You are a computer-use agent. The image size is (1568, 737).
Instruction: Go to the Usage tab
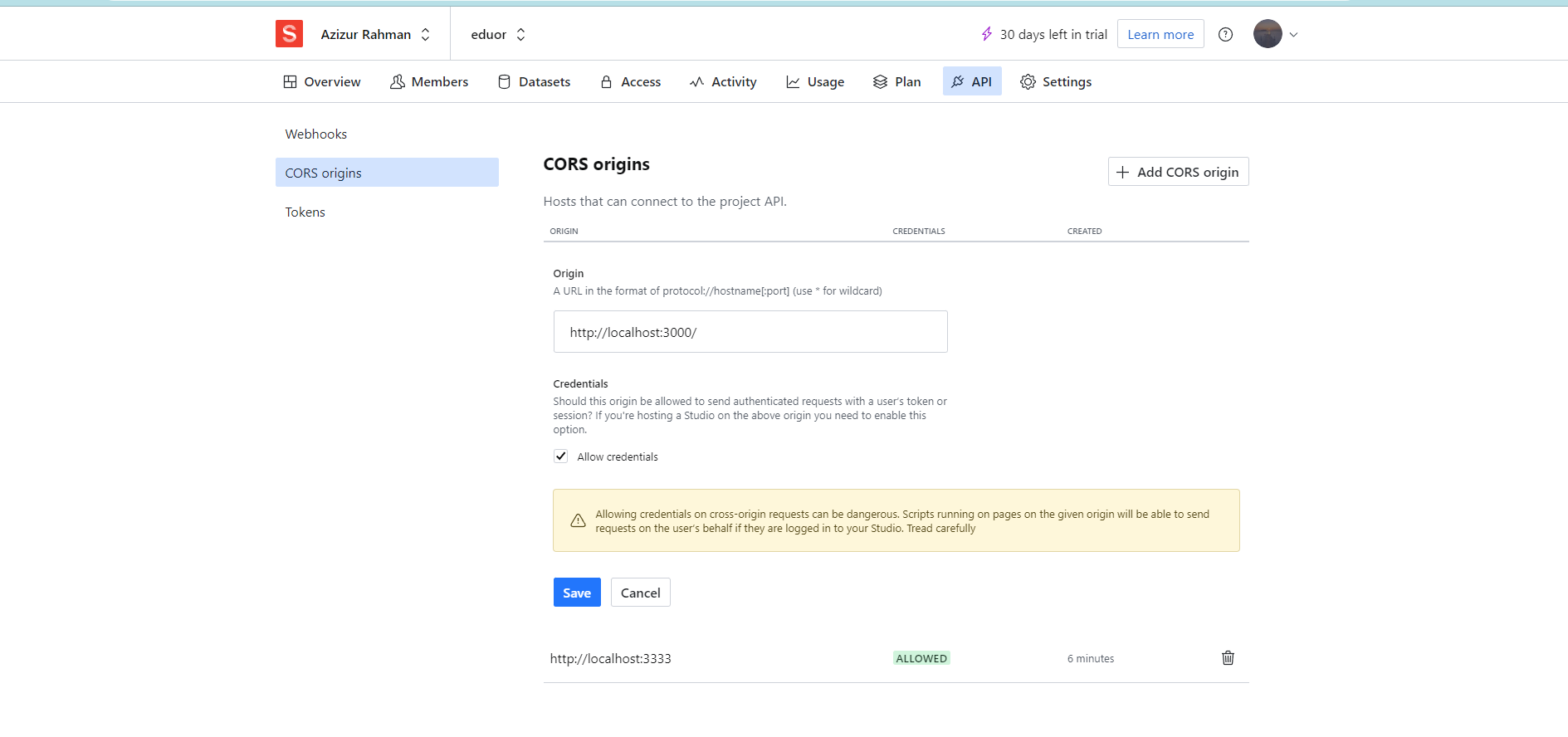(x=815, y=81)
